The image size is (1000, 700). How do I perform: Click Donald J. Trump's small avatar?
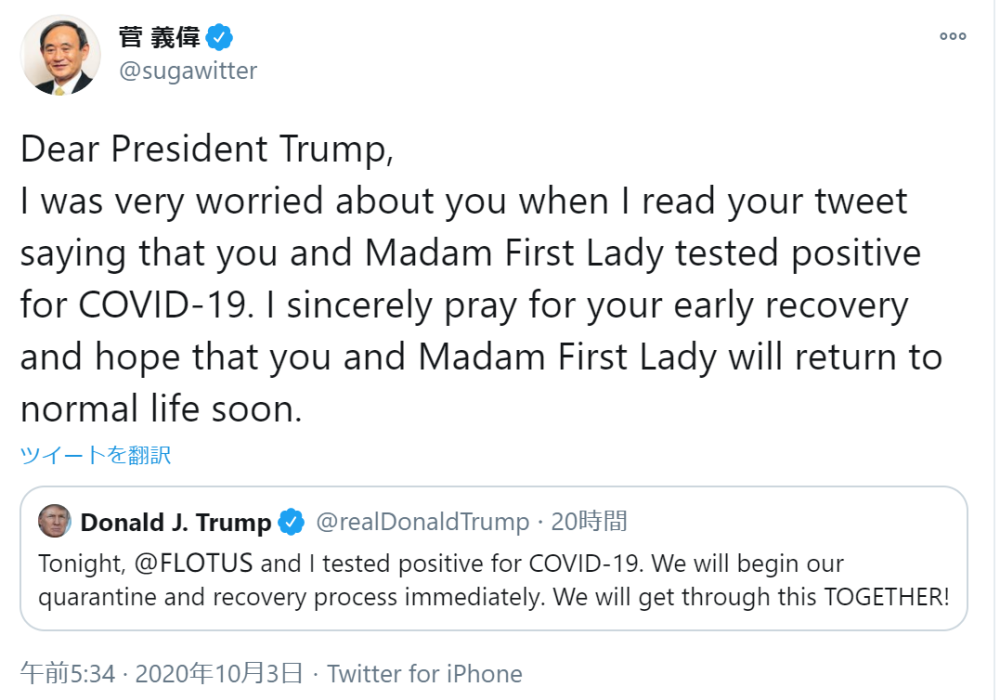click(55, 521)
